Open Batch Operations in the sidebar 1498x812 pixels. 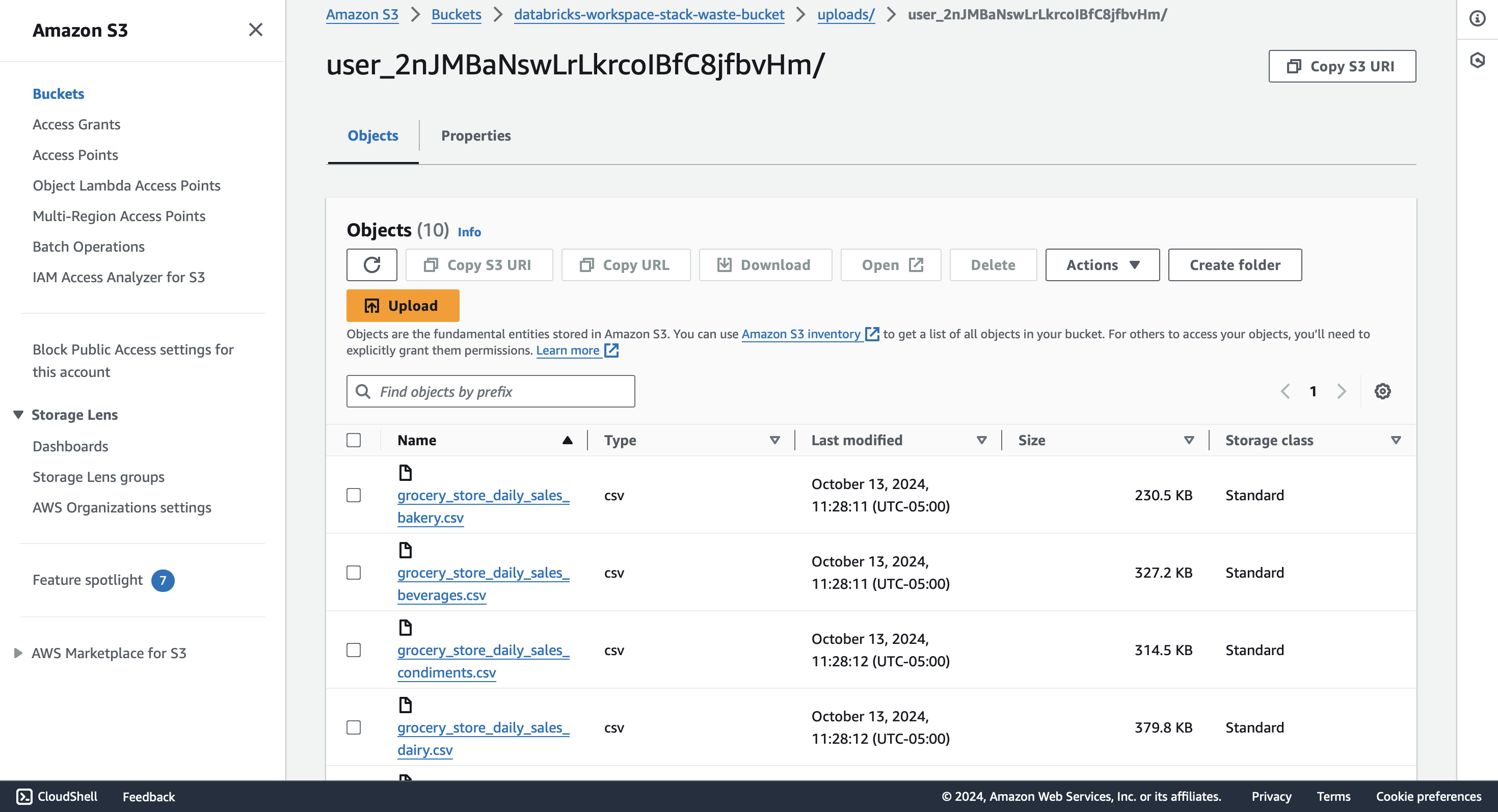tap(88, 247)
